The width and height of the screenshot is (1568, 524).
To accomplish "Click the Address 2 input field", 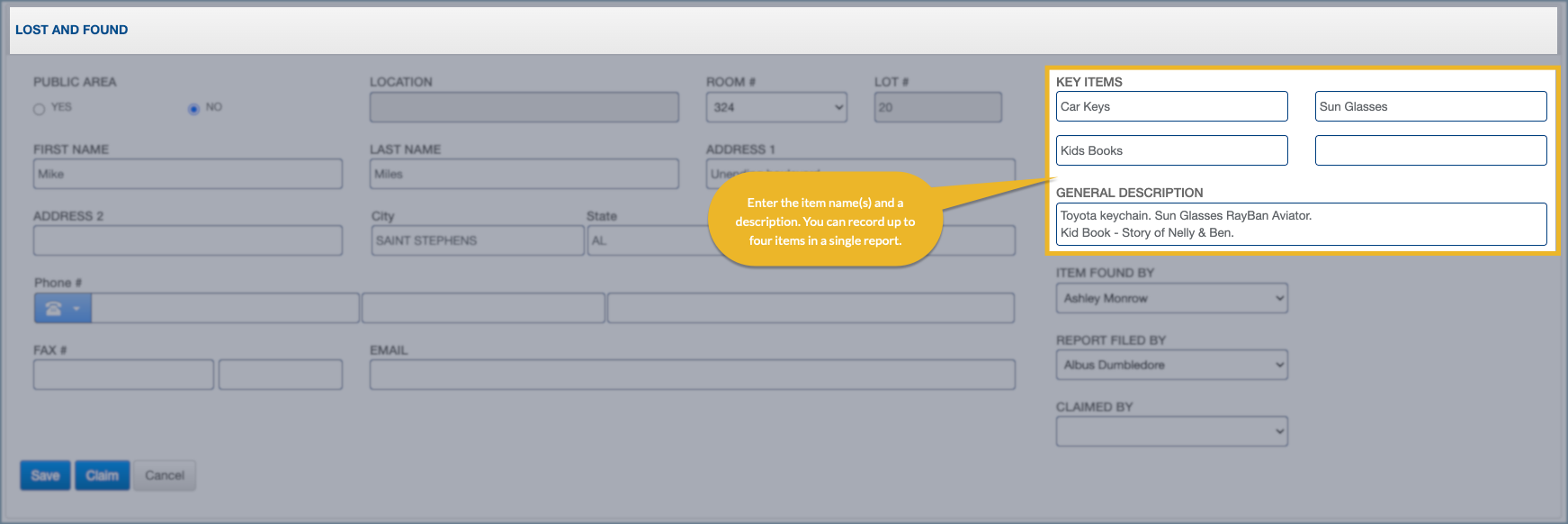I will pyautogui.click(x=187, y=240).
